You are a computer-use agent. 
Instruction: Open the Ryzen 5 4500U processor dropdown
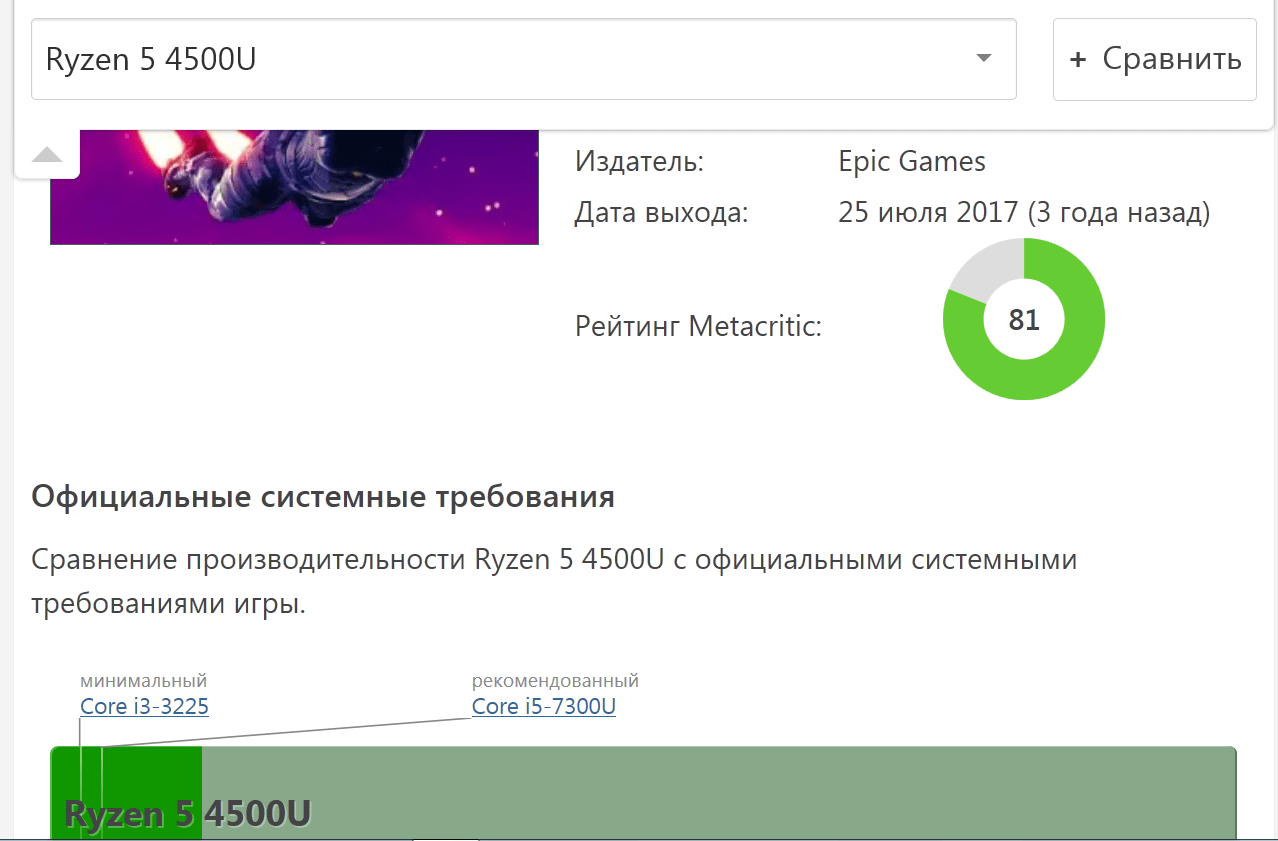(523, 59)
